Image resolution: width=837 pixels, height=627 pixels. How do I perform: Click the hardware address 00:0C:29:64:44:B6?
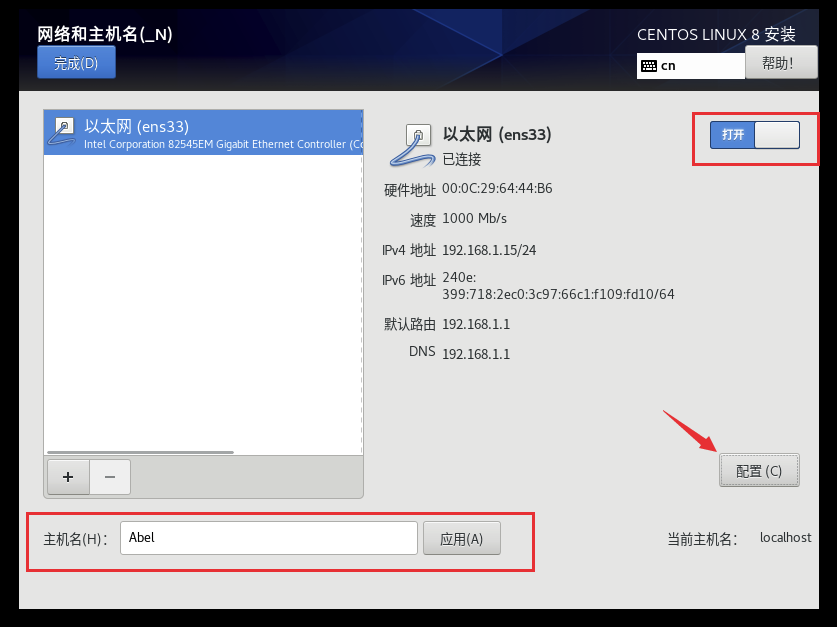pyautogui.click(x=497, y=188)
